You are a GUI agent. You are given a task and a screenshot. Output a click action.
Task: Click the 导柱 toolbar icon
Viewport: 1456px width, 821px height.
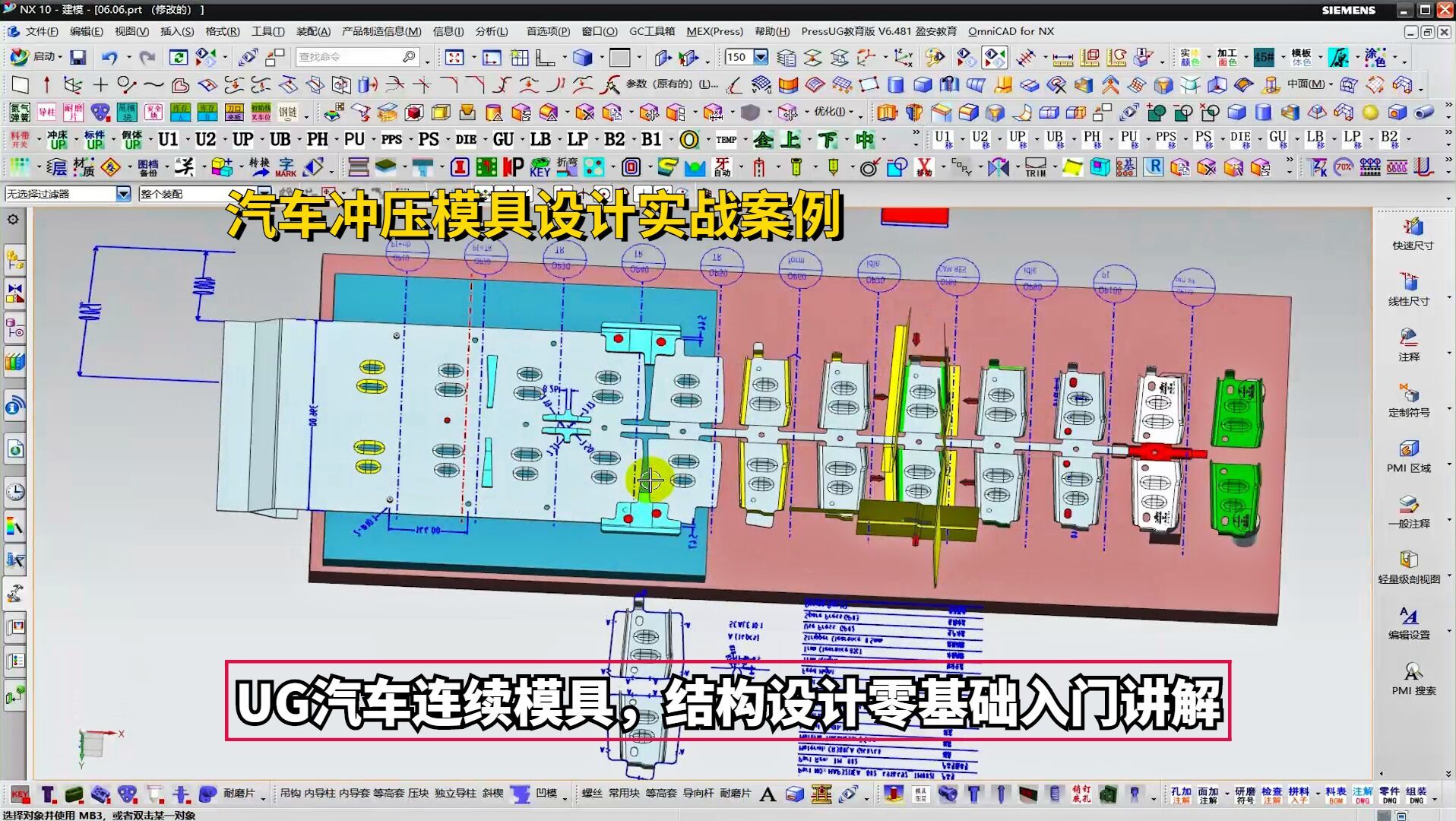coord(47,113)
